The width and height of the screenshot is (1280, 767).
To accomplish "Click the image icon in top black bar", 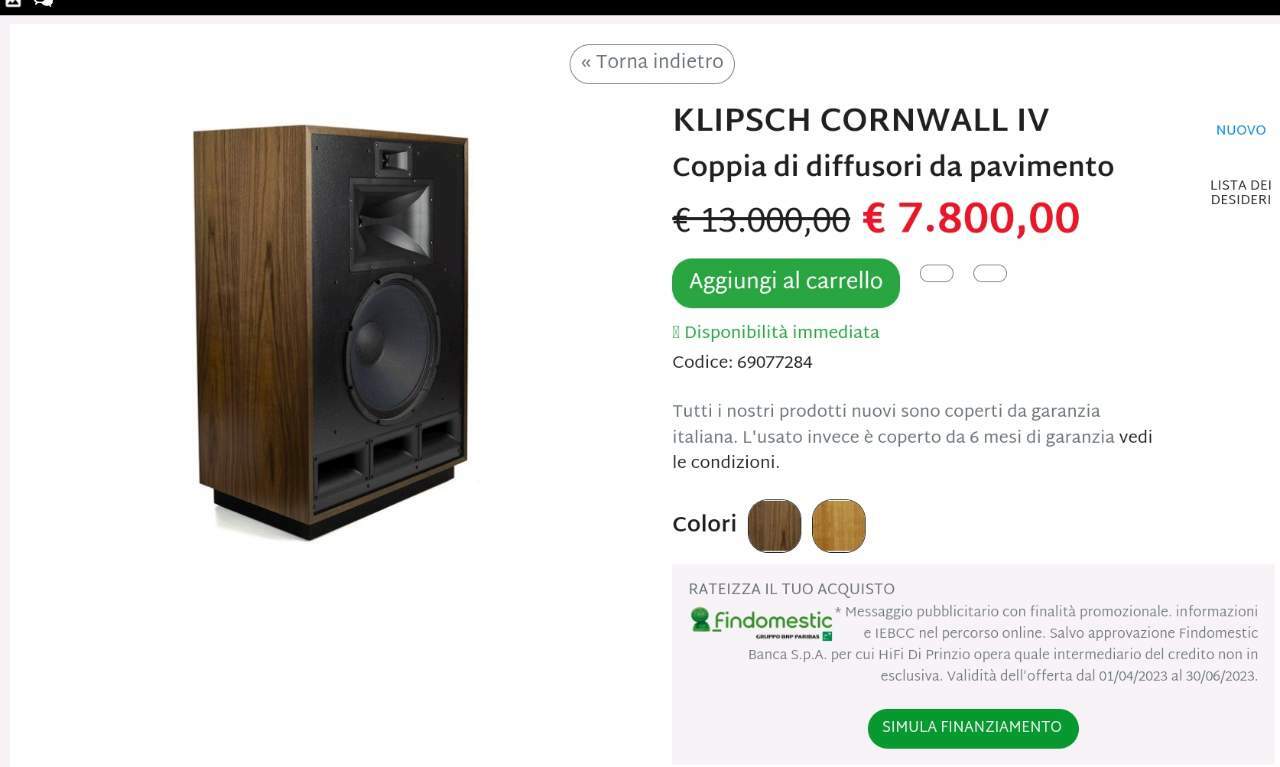I will pyautogui.click(x=14, y=3).
